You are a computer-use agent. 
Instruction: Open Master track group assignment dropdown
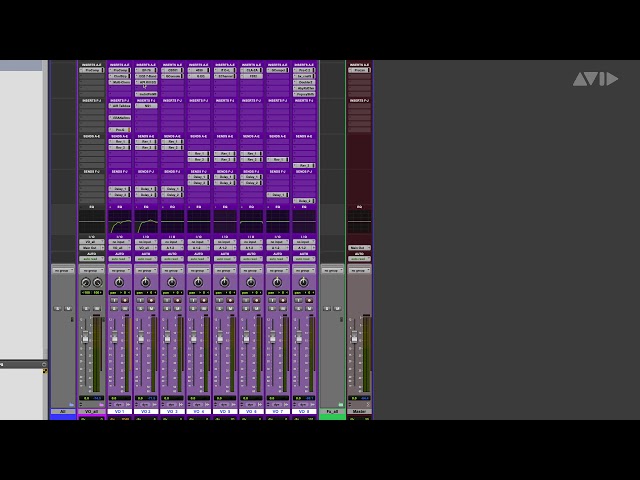point(359,270)
